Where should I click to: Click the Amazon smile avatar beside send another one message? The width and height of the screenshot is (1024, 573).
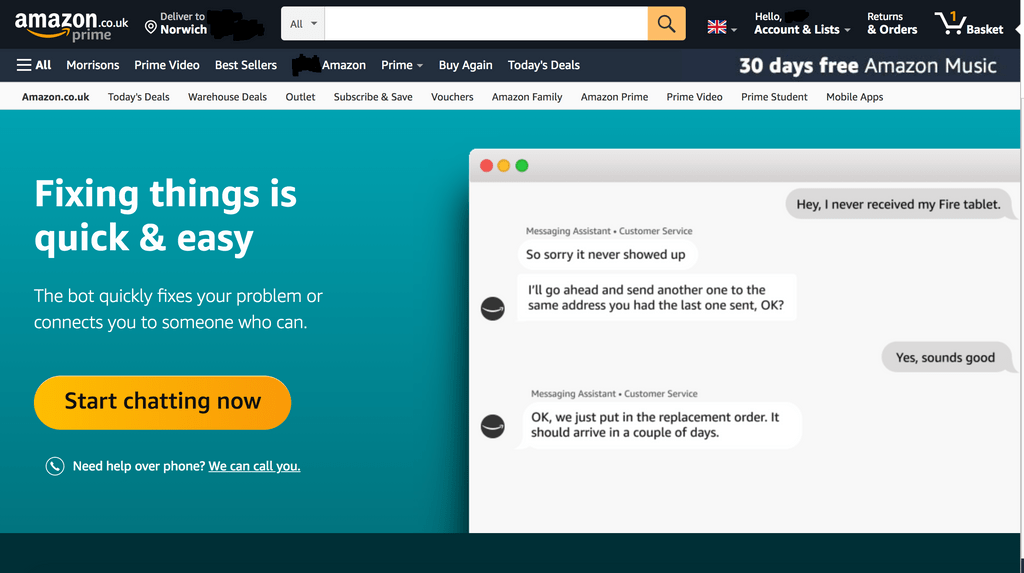[x=492, y=308]
